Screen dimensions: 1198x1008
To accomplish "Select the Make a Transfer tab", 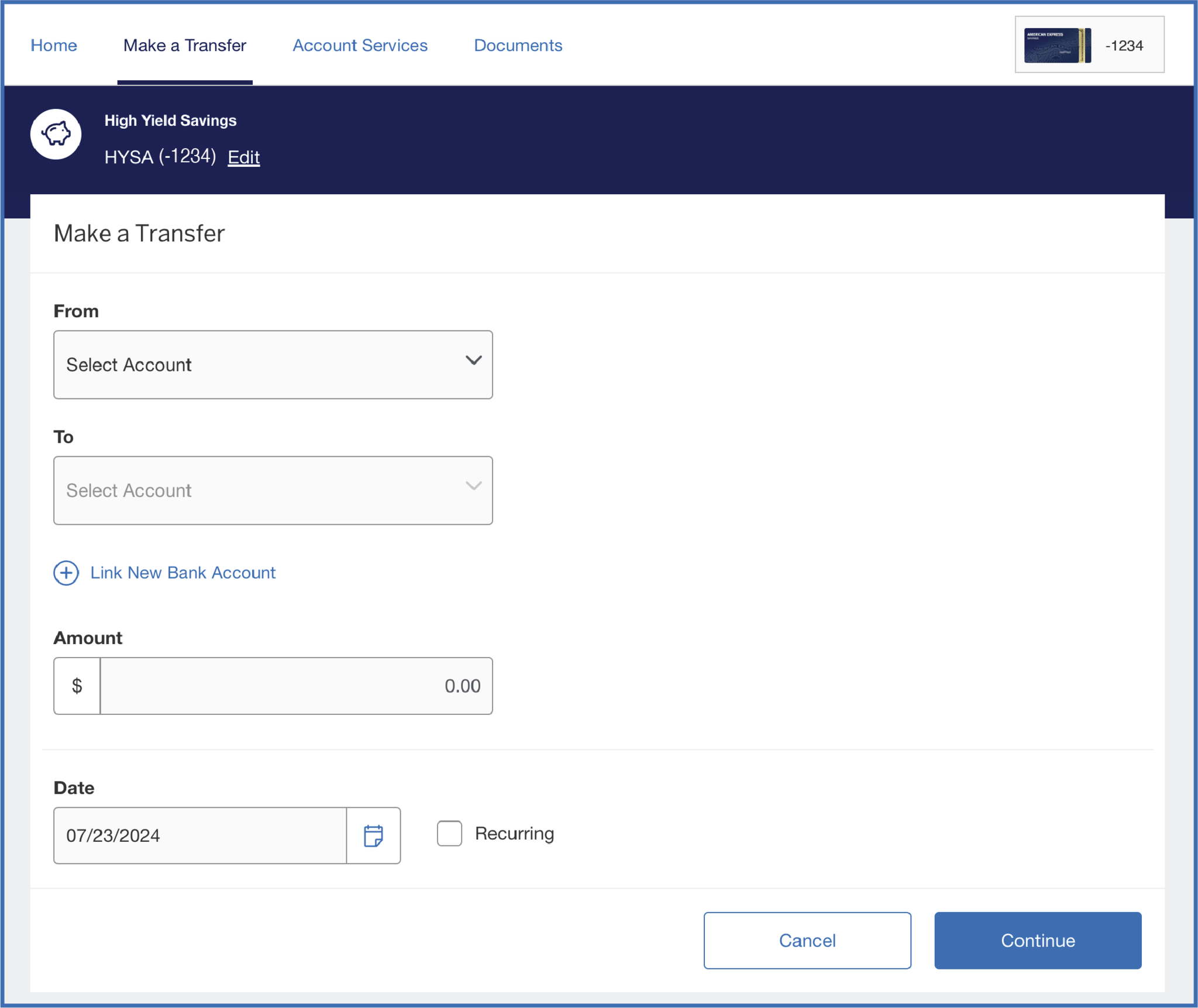I will 184,45.
